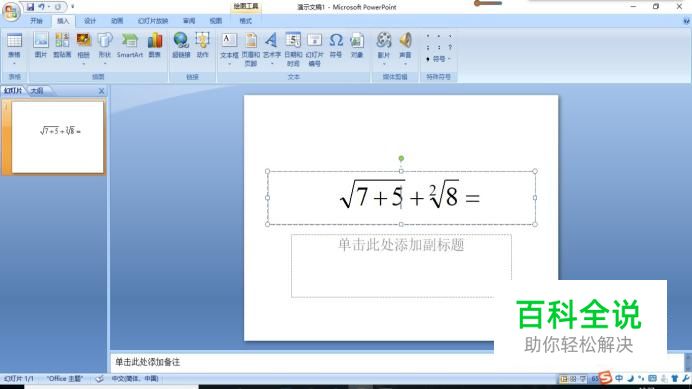Save the presentation from quick access toolbar
Viewport: 692px width, 389px height.
30,7
